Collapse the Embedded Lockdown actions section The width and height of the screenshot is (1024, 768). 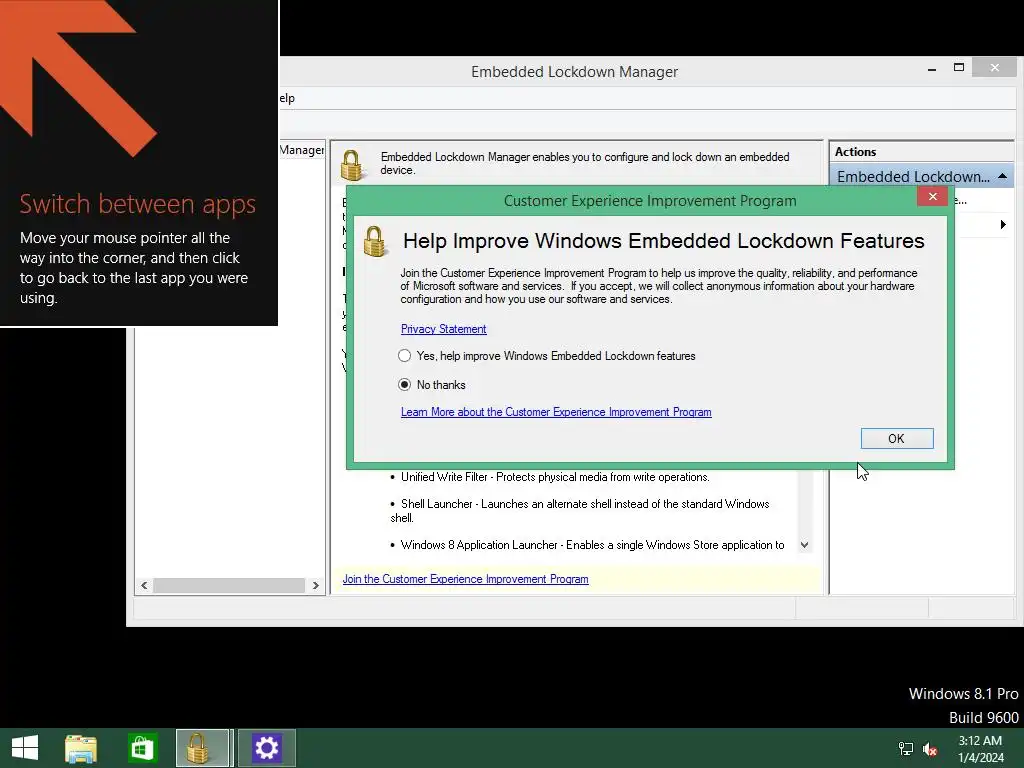(1002, 176)
